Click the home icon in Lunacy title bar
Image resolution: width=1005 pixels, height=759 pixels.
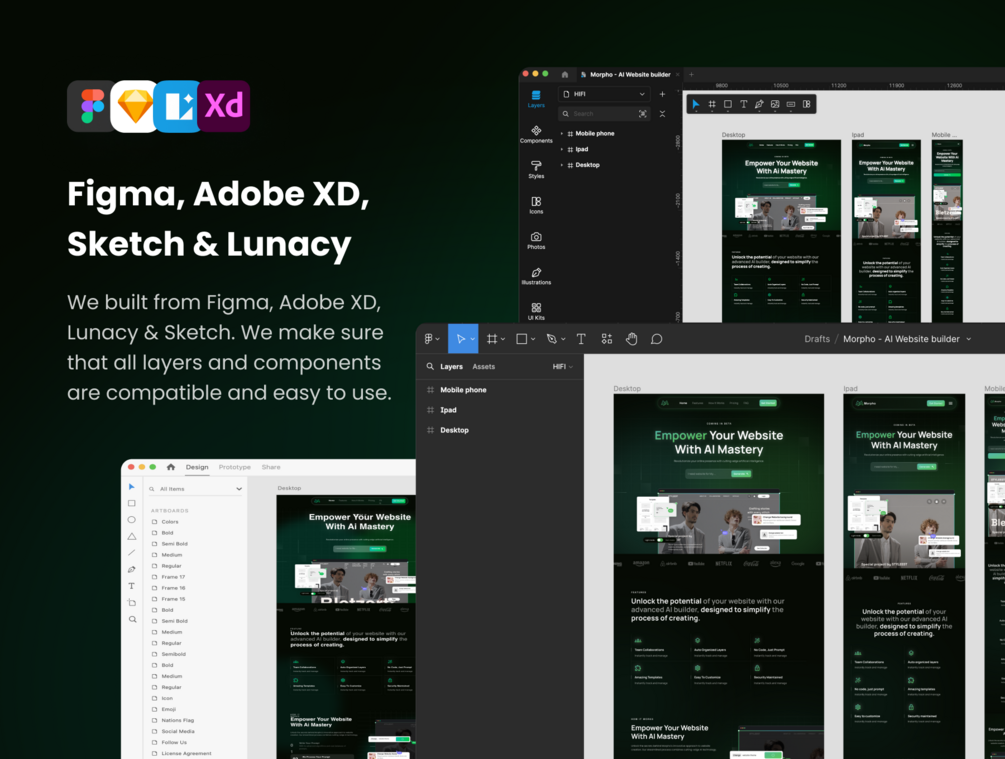coord(565,74)
